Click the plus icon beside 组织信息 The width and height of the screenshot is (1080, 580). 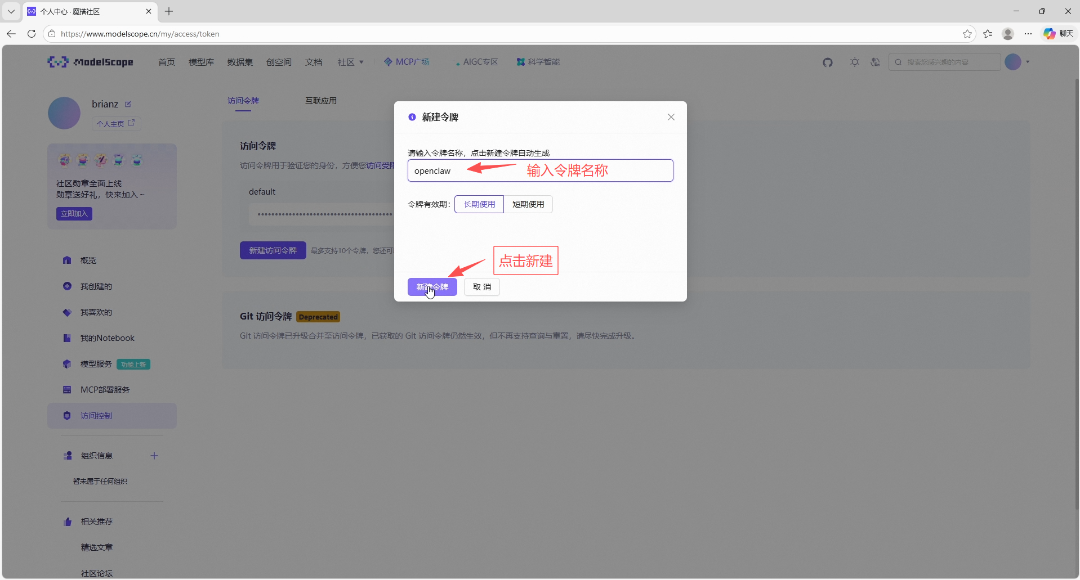pyautogui.click(x=154, y=455)
